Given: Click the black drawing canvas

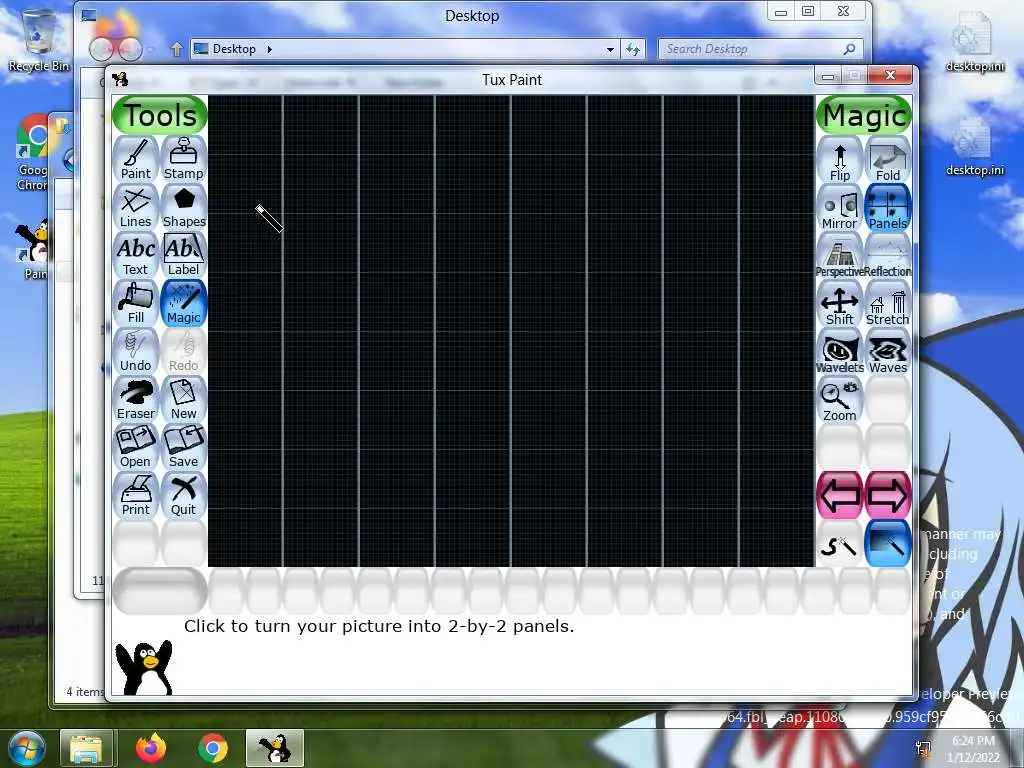Looking at the screenshot, I should click(511, 331).
